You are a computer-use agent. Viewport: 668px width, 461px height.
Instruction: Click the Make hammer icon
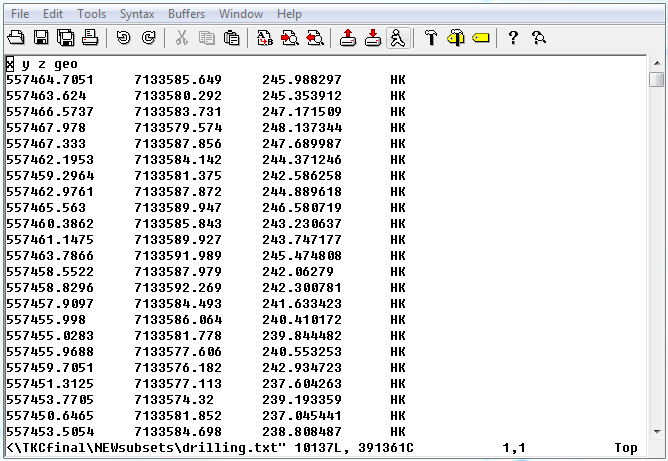pyautogui.click(x=431, y=38)
